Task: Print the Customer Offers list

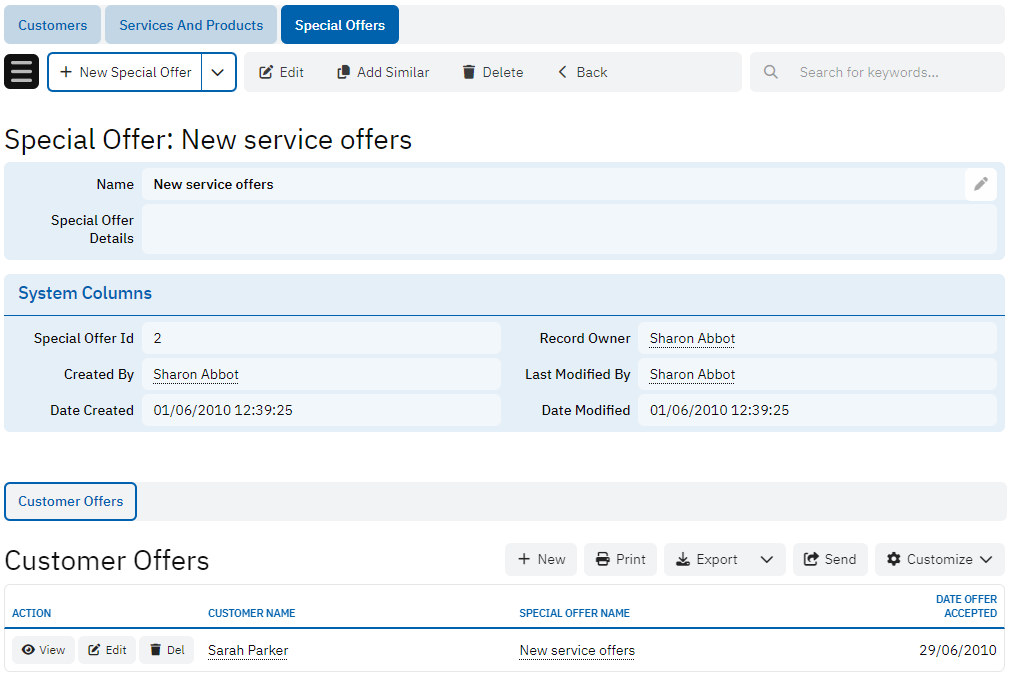Action: coord(620,559)
